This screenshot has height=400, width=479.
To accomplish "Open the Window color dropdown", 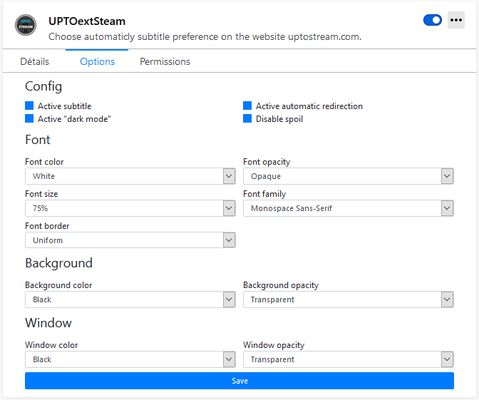I will pyautogui.click(x=130, y=359).
